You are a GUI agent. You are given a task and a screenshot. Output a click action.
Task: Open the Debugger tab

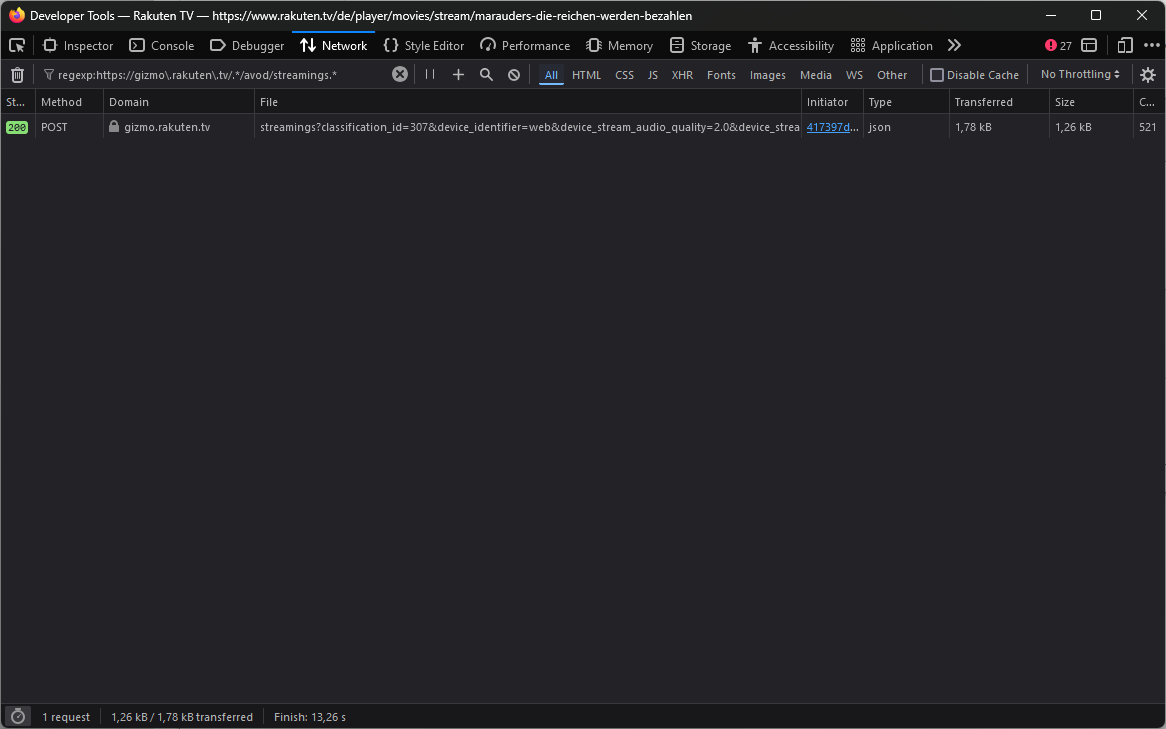(x=247, y=45)
